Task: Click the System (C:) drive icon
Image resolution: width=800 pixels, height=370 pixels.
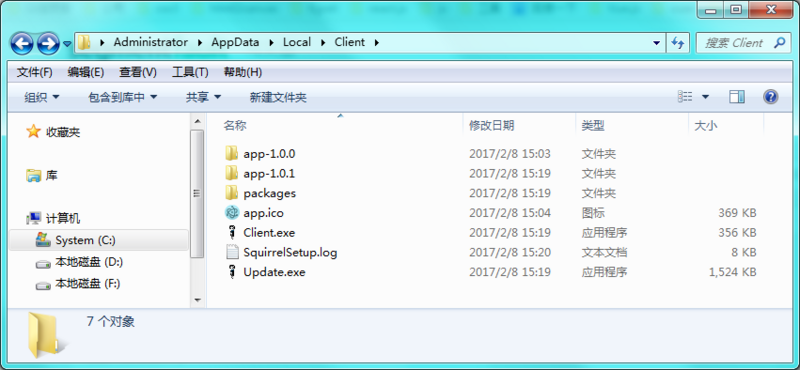Action: point(43,240)
